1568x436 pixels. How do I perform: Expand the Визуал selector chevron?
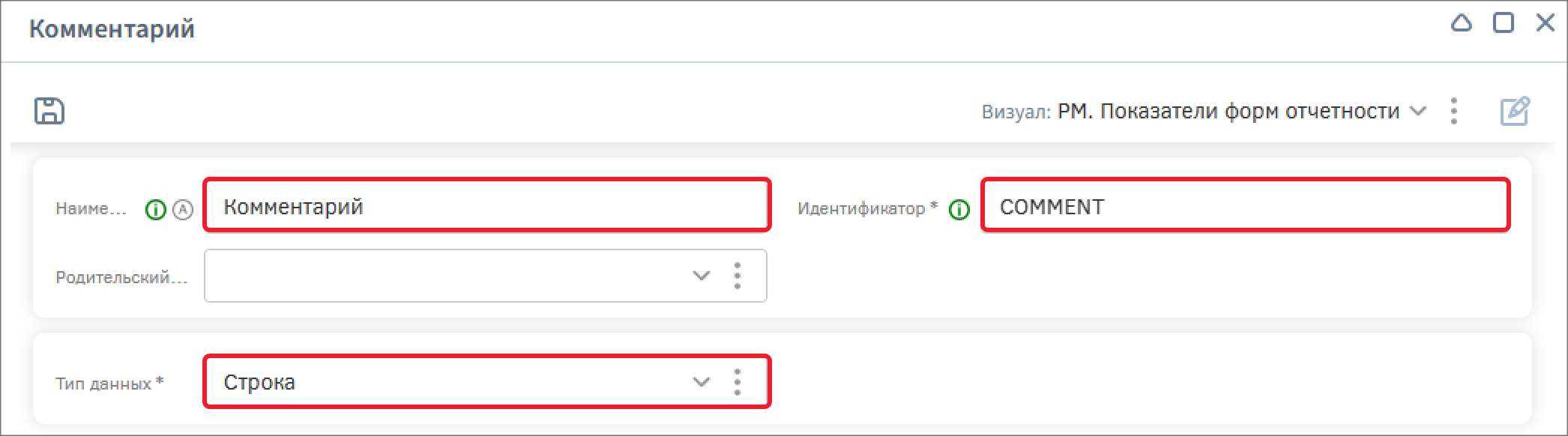(x=1417, y=111)
